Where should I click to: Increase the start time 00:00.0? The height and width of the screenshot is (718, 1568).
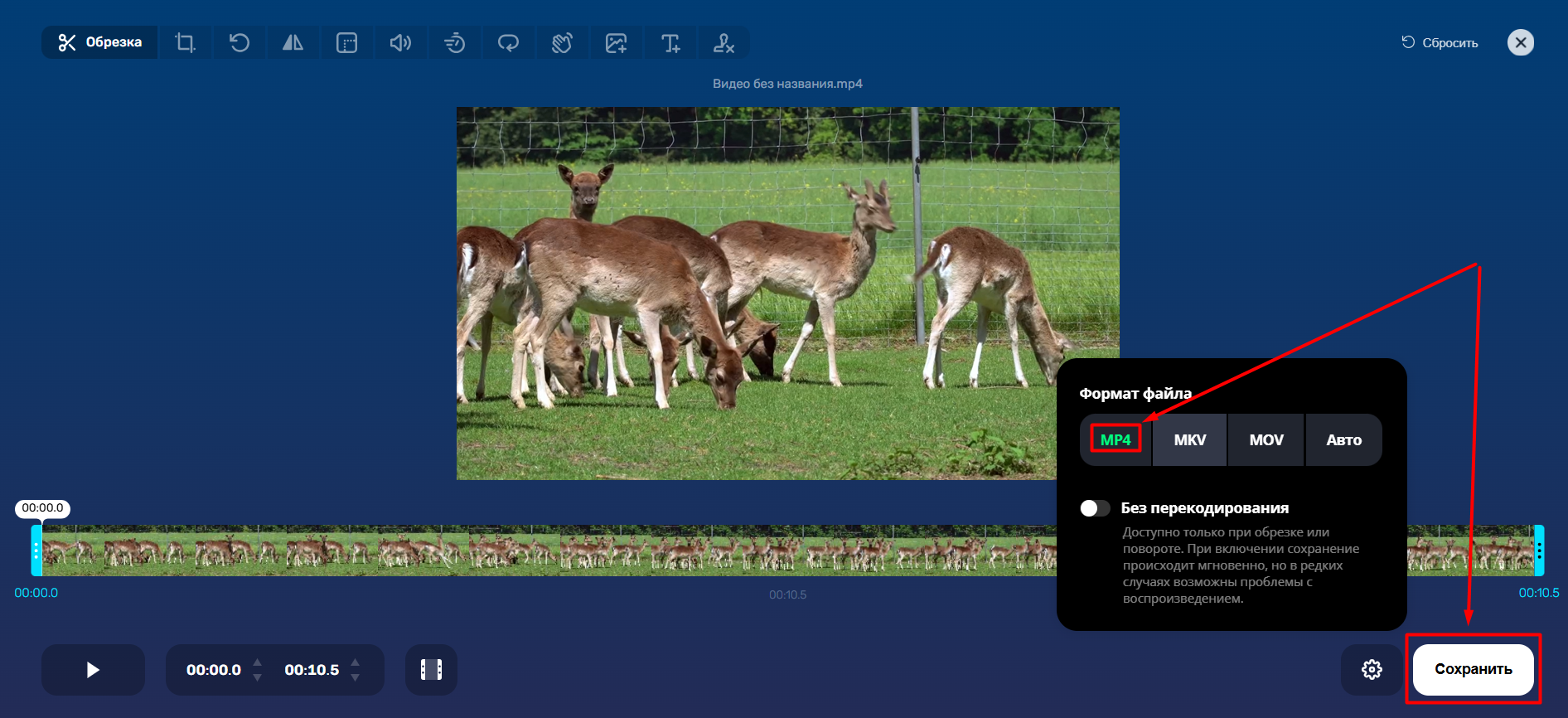pyautogui.click(x=257, y=662)
